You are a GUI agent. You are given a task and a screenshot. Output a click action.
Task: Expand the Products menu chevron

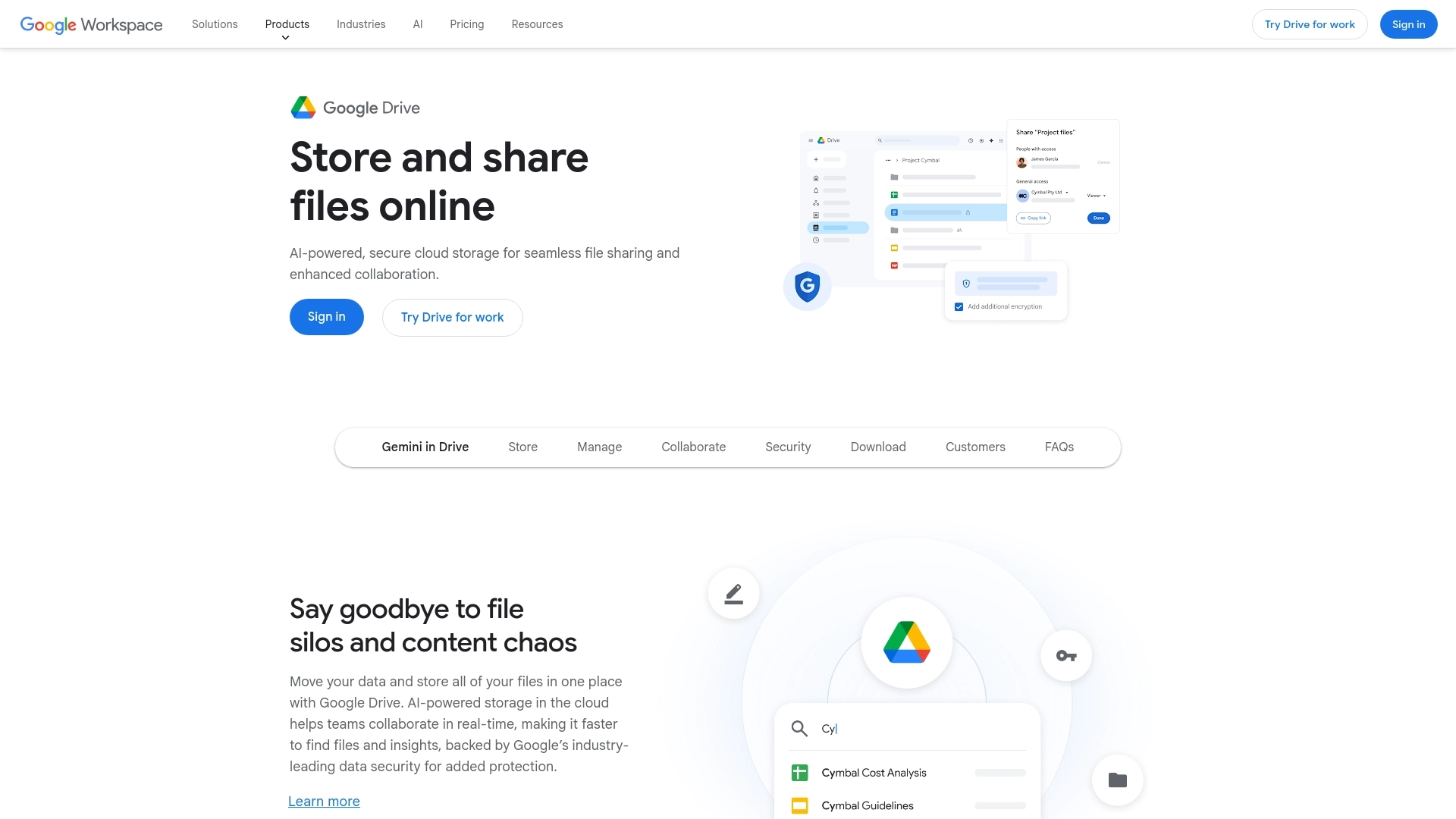coord(285,38)
